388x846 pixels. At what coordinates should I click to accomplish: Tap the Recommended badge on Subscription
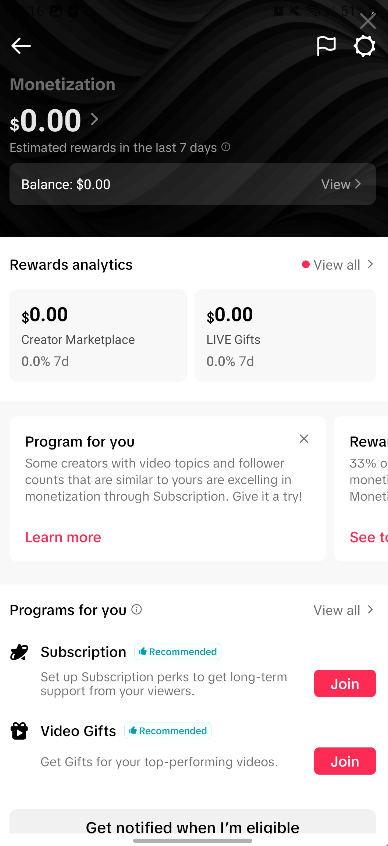click(x=178, y=652)
